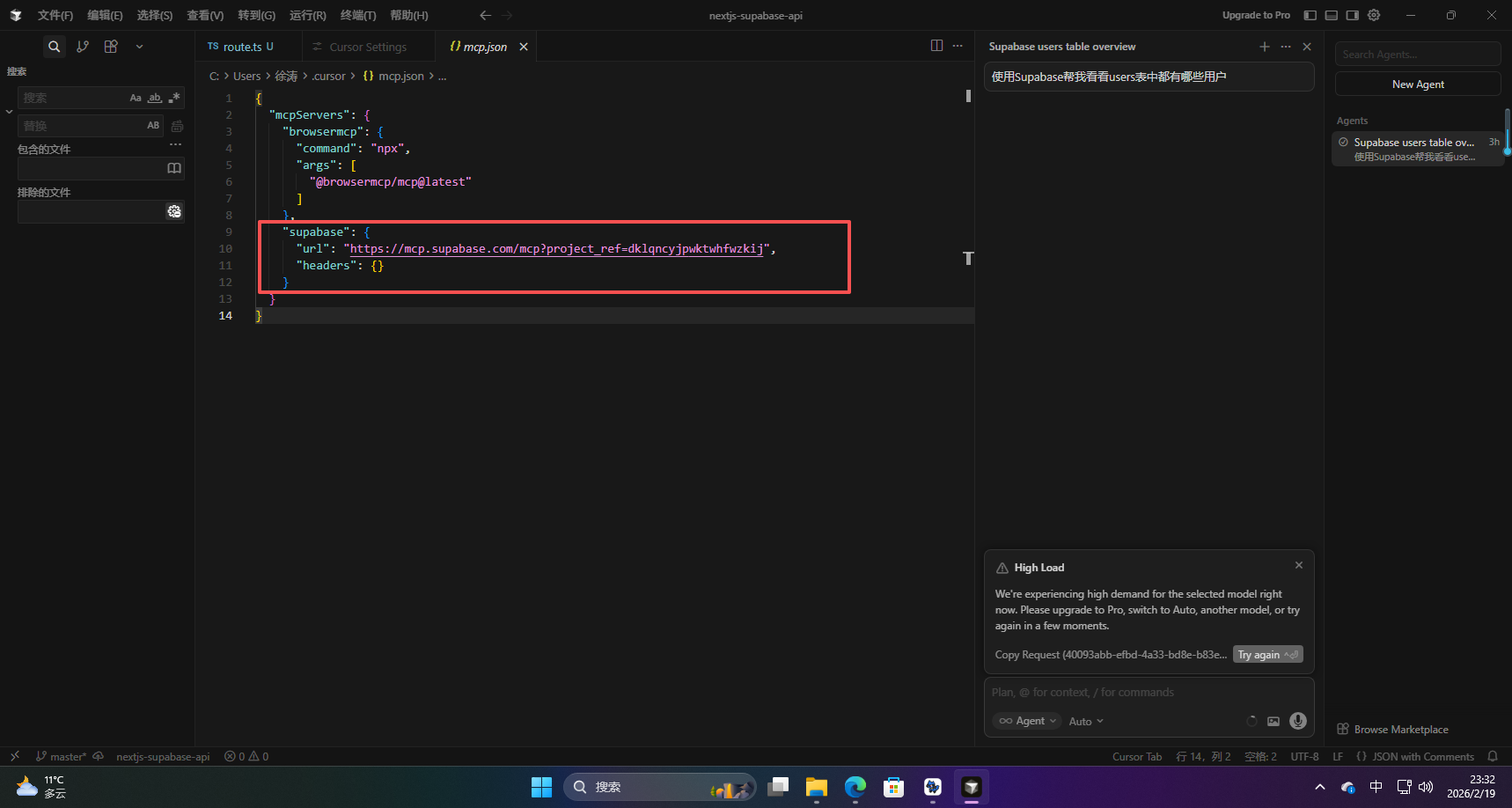Open editor More Actions ellipsis menu
1512x808 pixels.
(x=958, y=46)
